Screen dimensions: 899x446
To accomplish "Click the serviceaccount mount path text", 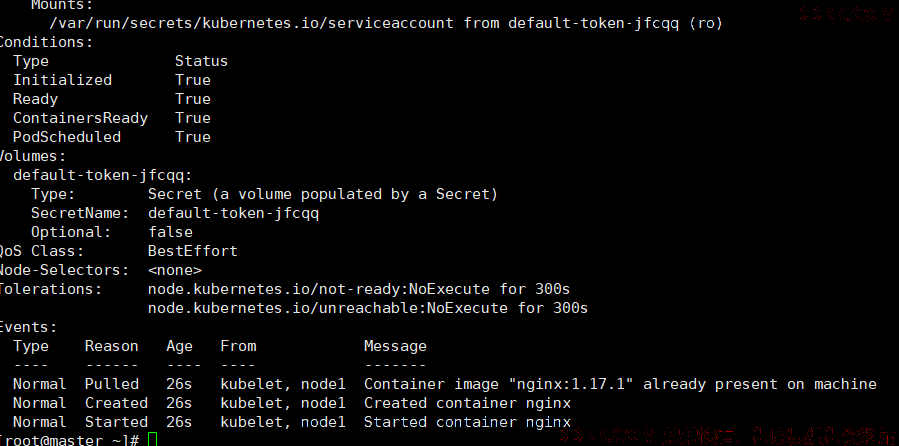I will click(x=251, y=24).
